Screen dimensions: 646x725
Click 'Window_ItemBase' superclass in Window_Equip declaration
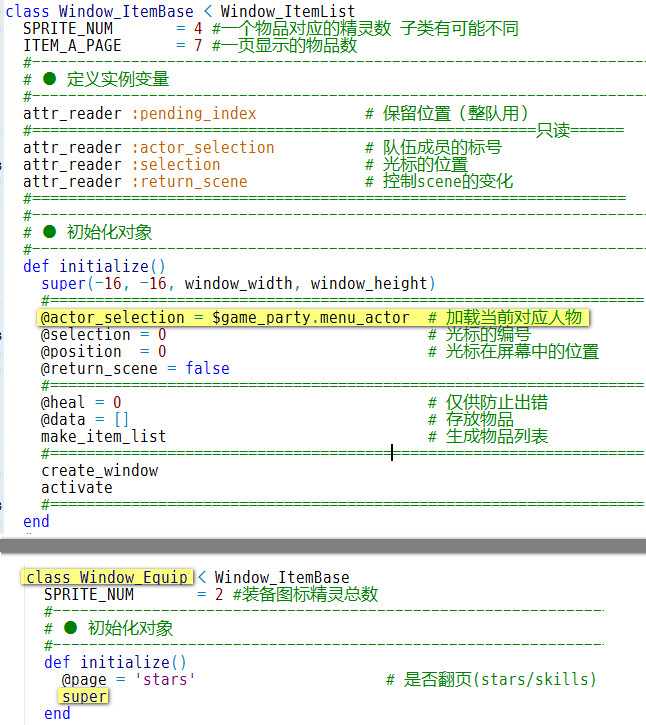tap(282, 577)
